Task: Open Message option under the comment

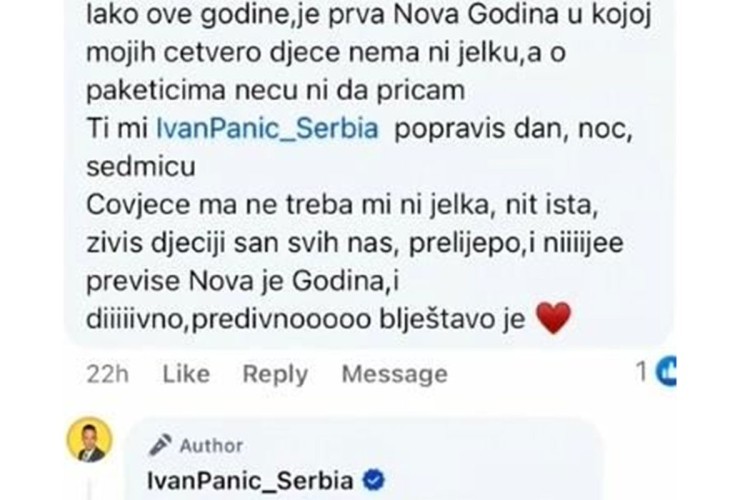Action: click(x=395, y=374)
